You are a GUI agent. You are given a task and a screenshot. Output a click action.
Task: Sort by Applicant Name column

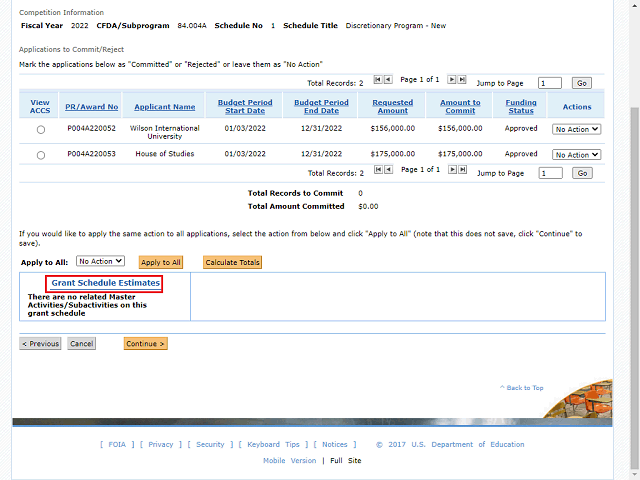click(x=164, y=107)
